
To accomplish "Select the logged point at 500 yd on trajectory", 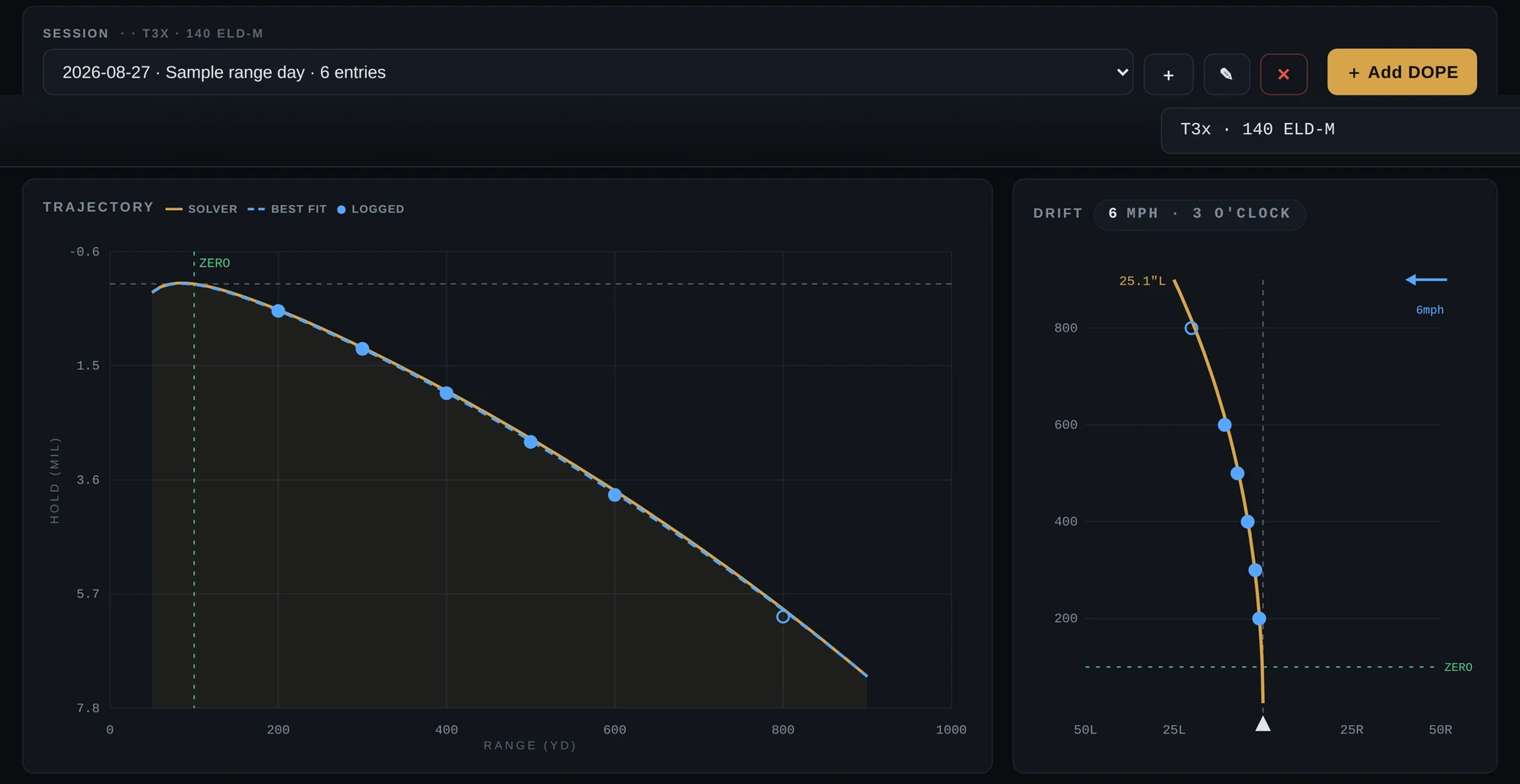I will (530, 441).
